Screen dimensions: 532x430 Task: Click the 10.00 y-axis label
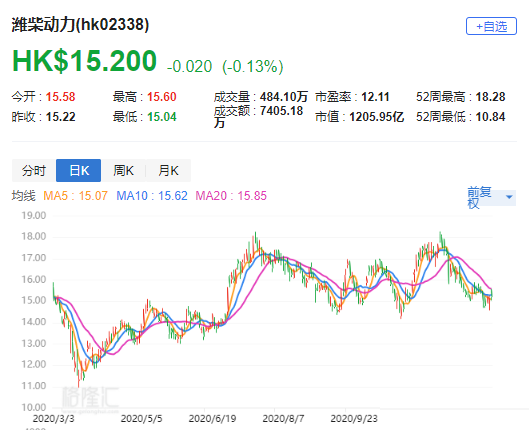pyautogui.click(x=34, y=408)
